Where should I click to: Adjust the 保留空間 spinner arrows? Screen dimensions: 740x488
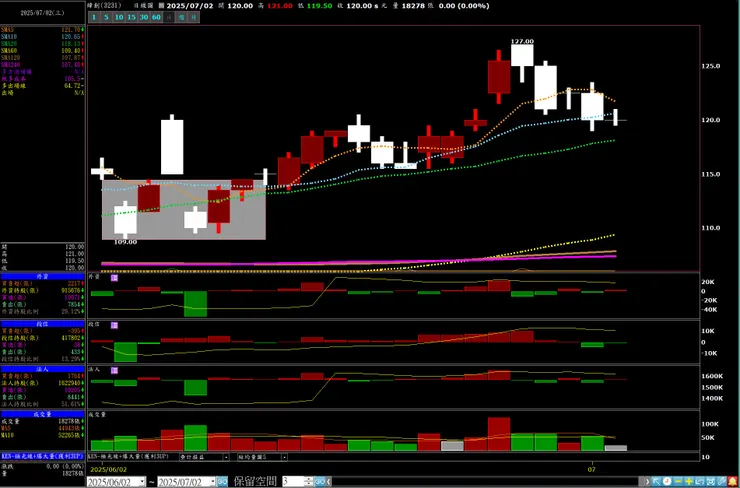point(309,482)
